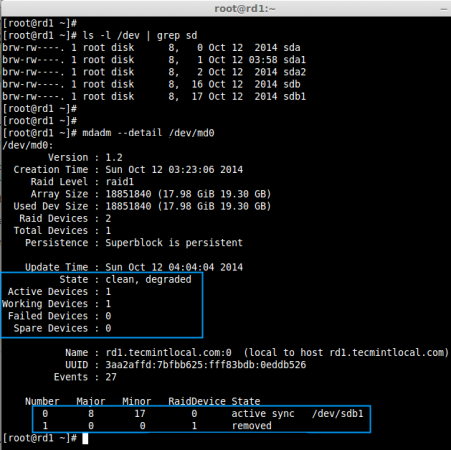Click the terminal cursor at last prompt
451x450 pixels.
pyautogui.click(x=85, y=438)
